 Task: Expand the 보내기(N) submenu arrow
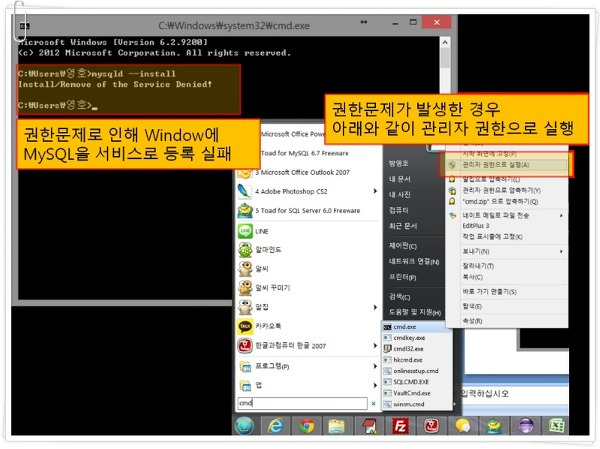coord(561,251)
